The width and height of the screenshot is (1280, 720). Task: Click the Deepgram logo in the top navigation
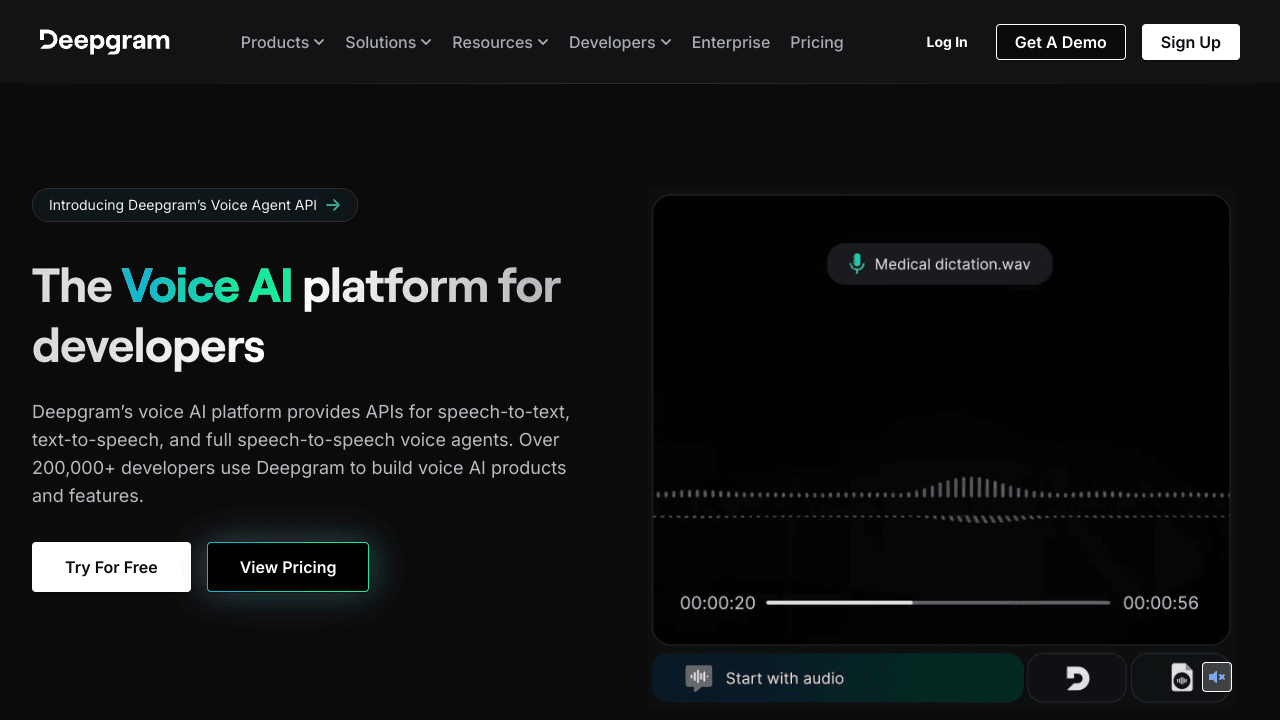click(104, 42)
